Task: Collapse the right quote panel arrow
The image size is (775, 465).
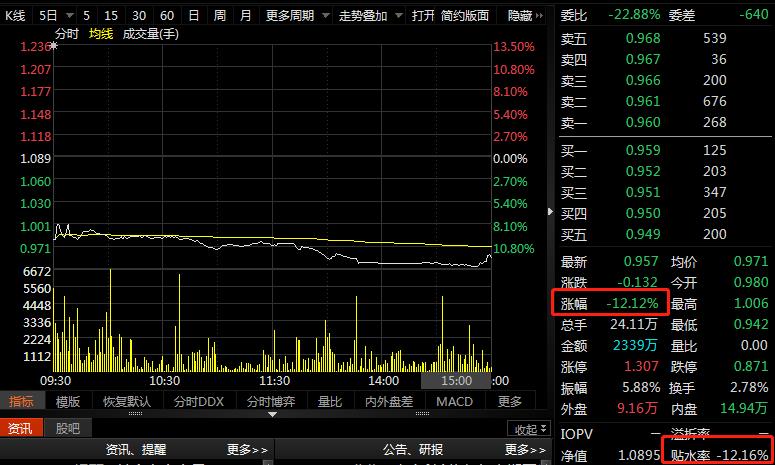Action: pos(548,211)
